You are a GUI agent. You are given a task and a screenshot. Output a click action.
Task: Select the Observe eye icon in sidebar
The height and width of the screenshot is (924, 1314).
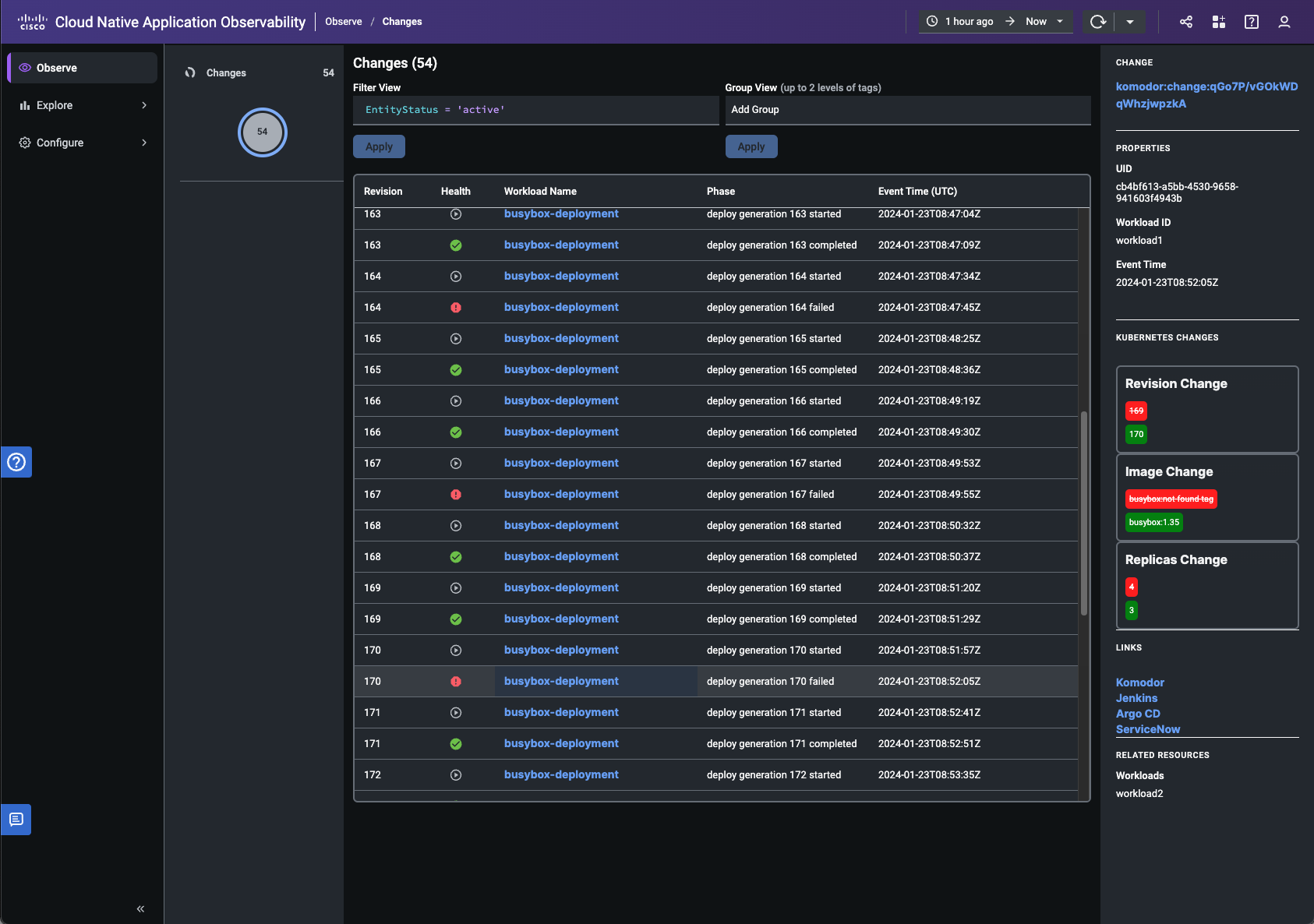coord(24,68)
